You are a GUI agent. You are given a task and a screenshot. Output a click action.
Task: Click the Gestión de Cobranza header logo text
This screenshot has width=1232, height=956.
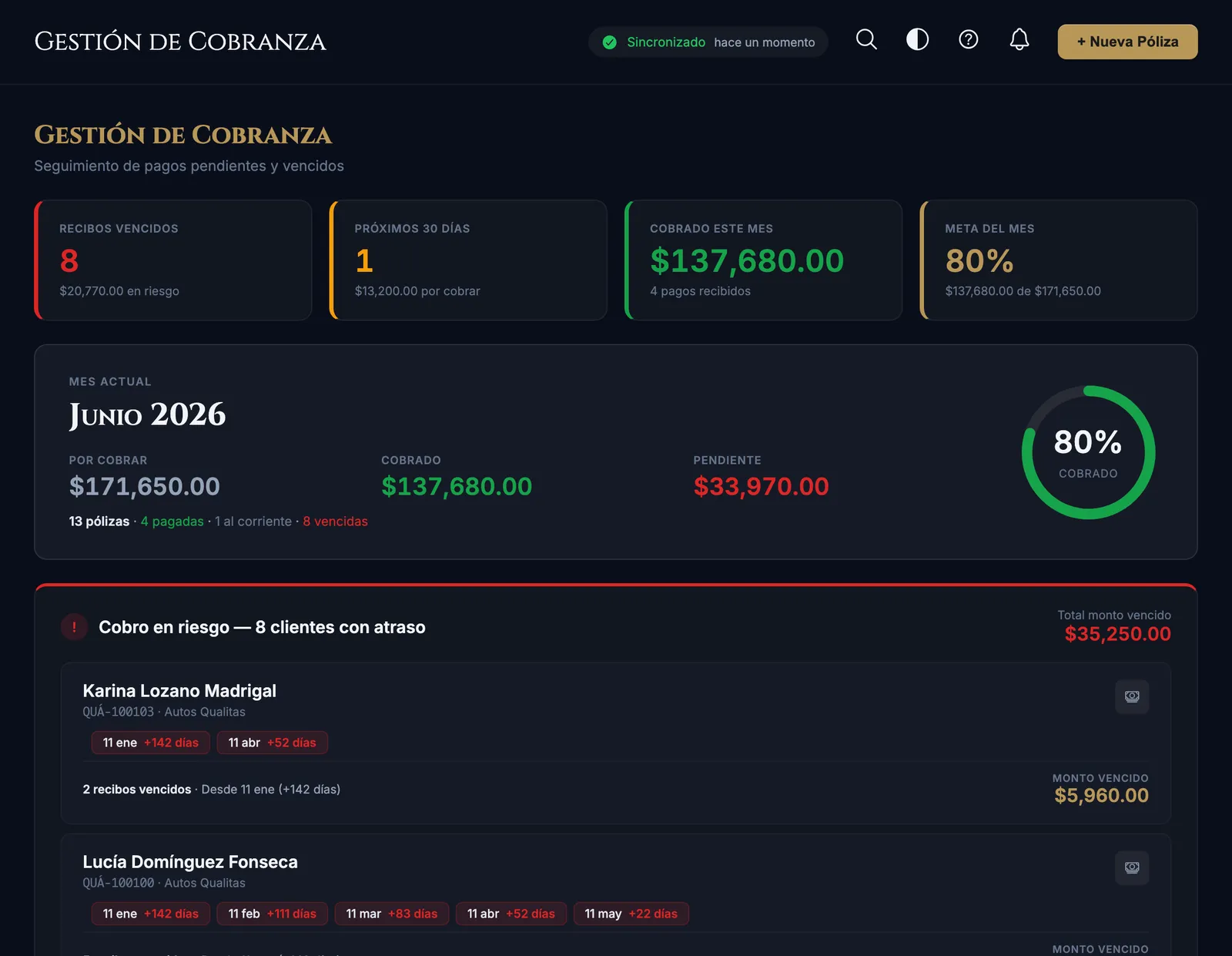(180, 42)
